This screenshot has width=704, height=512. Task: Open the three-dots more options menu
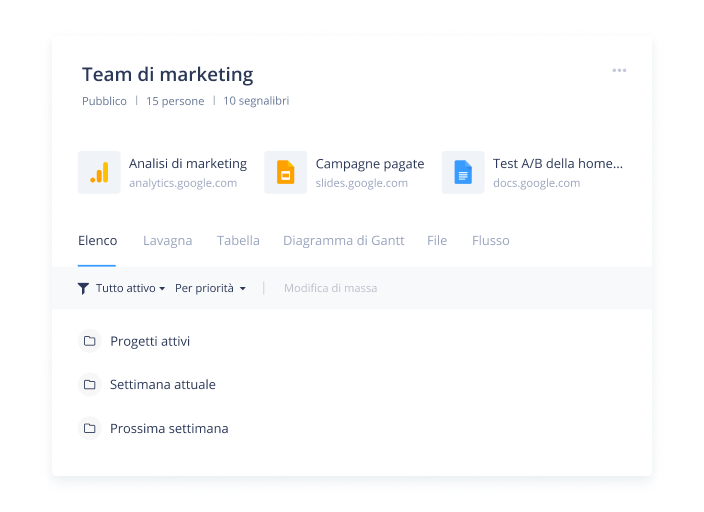(619, 71)
